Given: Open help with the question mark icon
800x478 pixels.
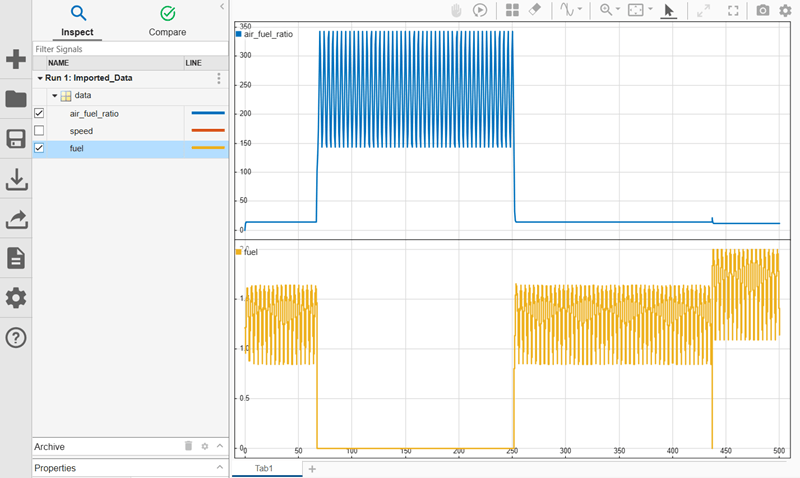Looking at the screenshot, I should (x=16, y=338).
